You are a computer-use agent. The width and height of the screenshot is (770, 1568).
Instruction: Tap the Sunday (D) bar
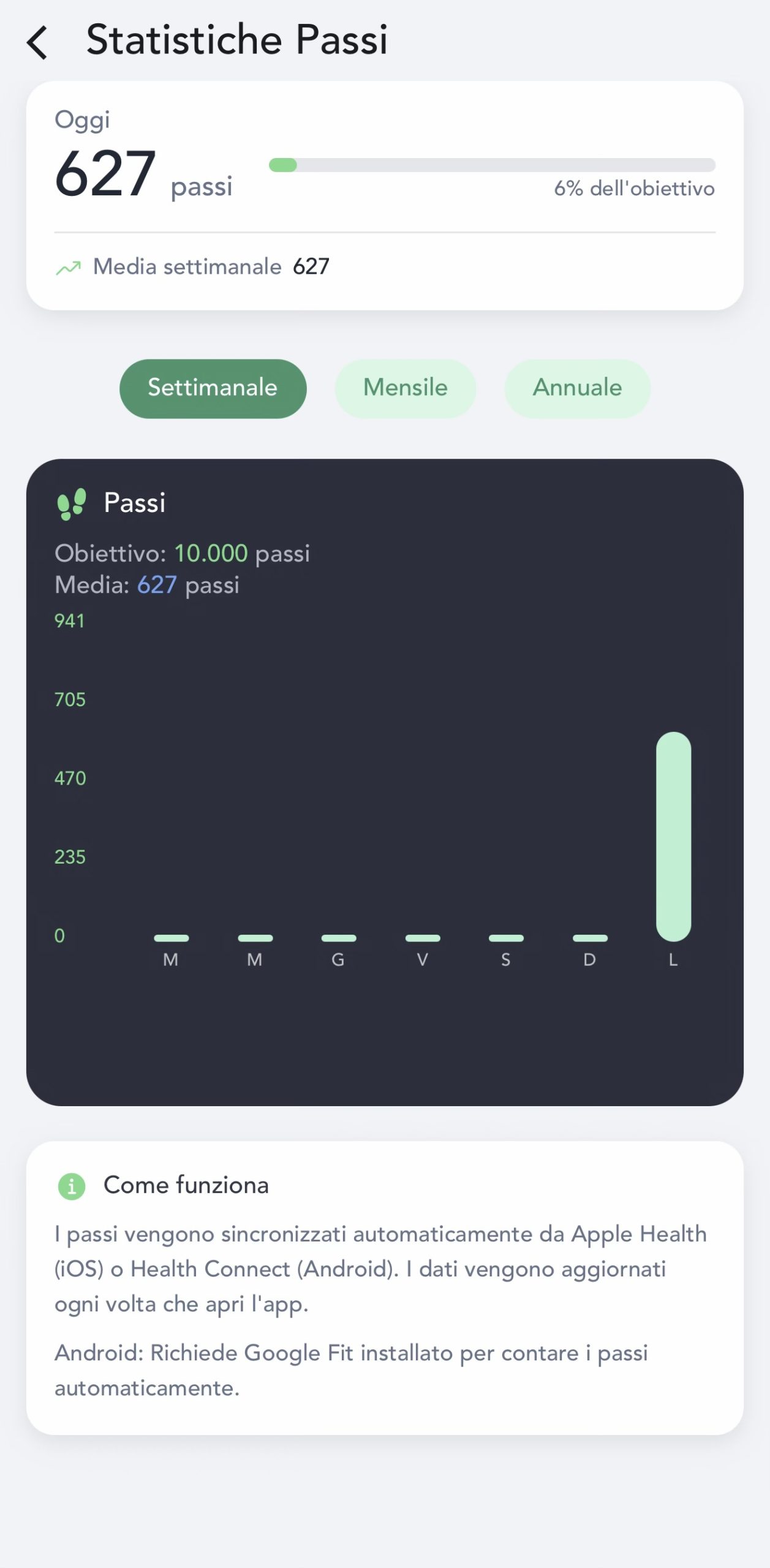(590, 938)
